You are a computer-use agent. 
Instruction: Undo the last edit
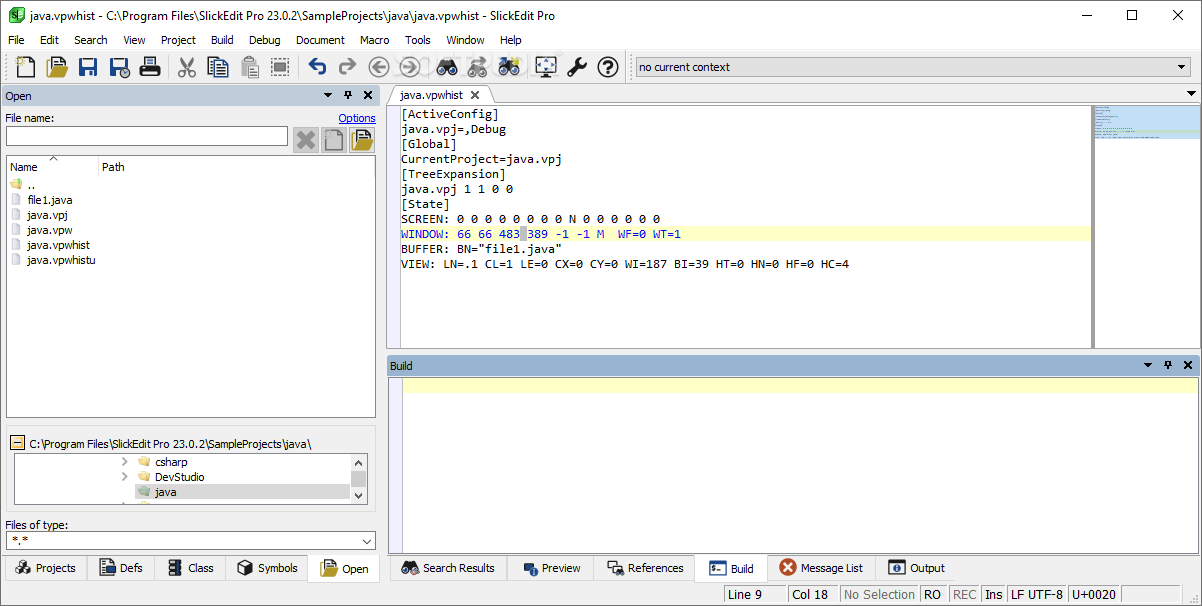coord(317,67)
